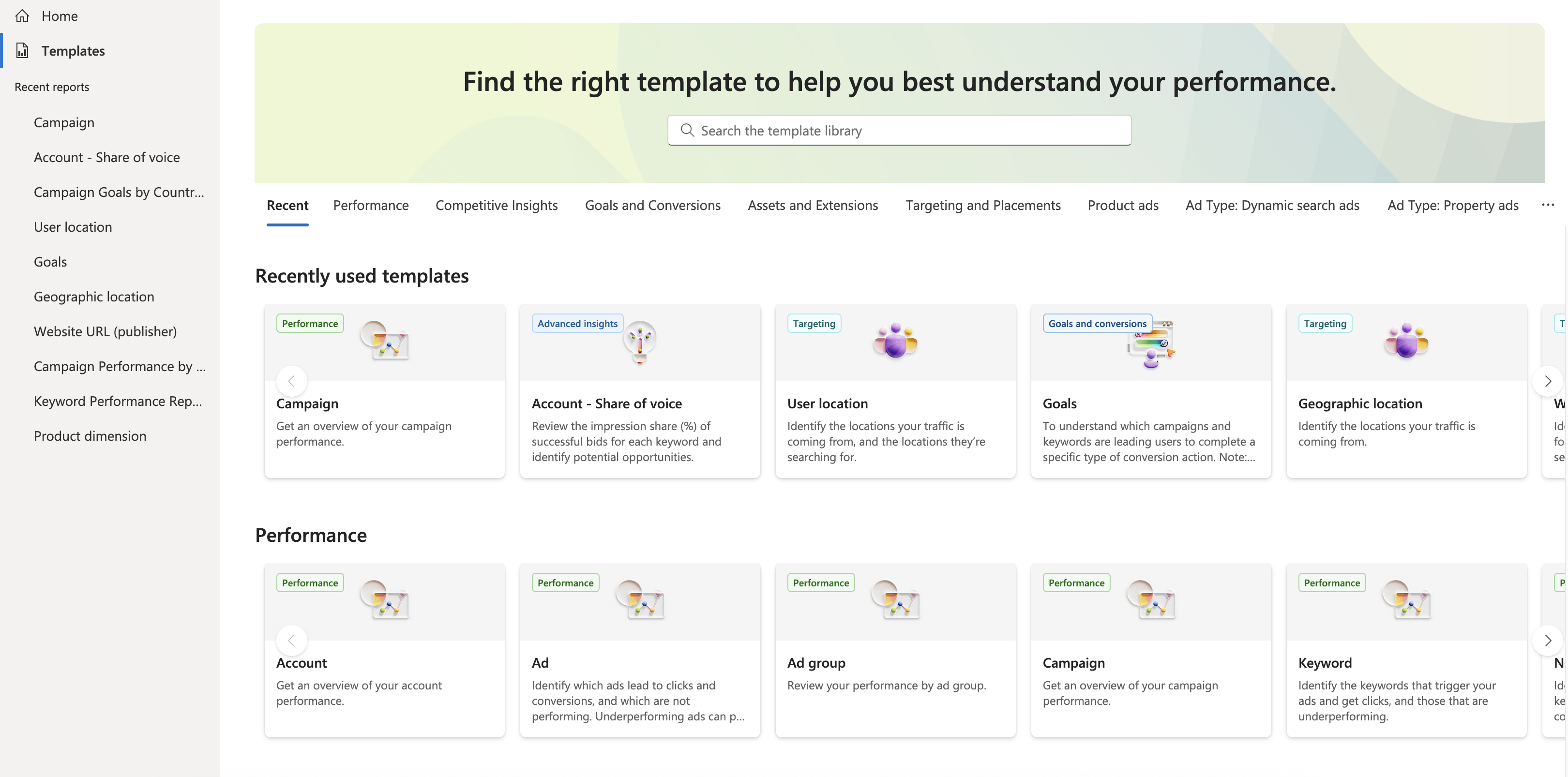Screen dimensions: 1568x777
Task: Show previous recently used templates with left chevron
Action: [291, 382]
